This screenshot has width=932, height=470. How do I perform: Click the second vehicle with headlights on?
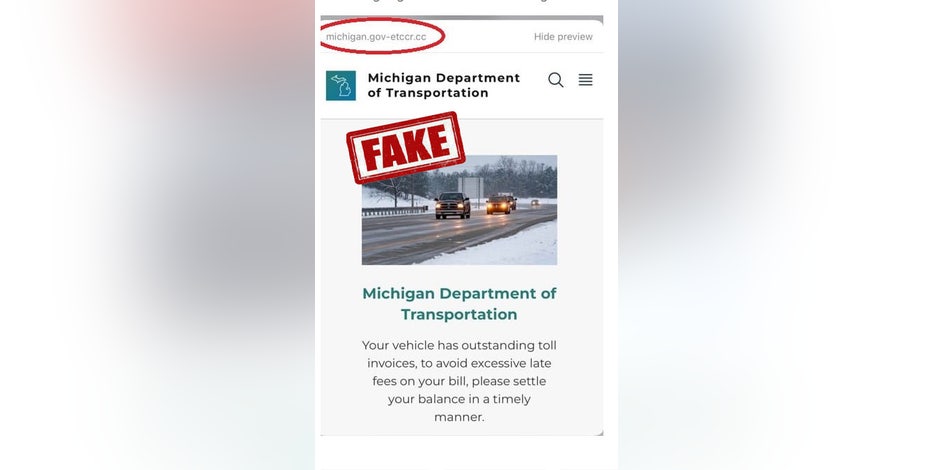click(498, 205)
